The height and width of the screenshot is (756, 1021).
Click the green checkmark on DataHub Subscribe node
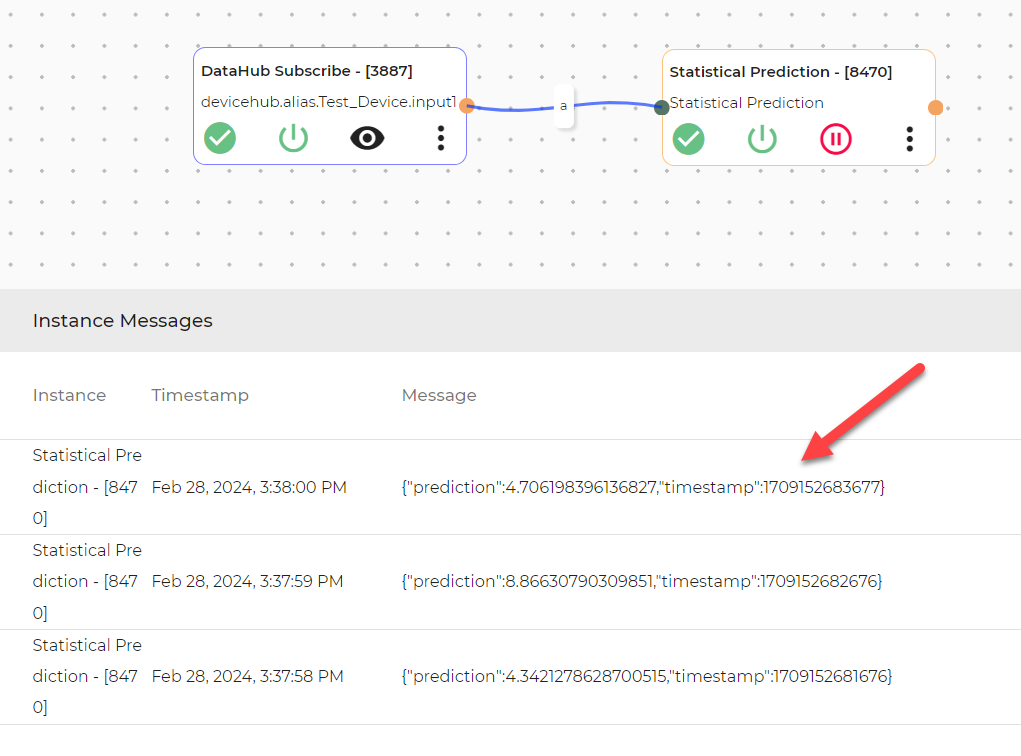(220, 138)
